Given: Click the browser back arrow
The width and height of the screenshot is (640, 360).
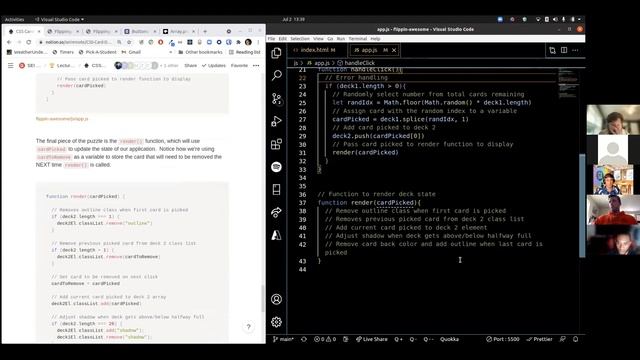Looking at the screenshot, I should tap(9, 42).
